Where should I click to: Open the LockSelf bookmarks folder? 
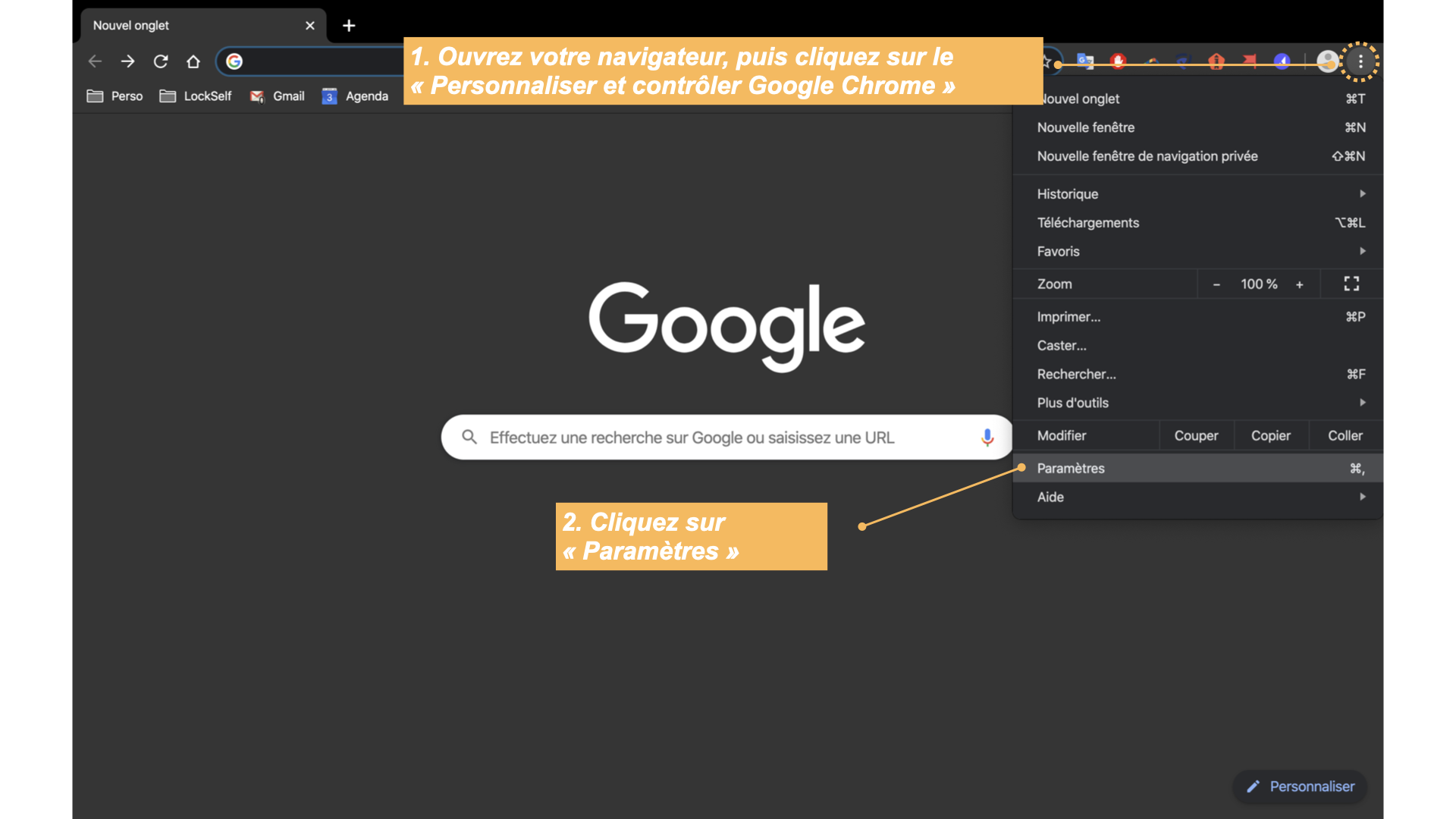point(196,96)
